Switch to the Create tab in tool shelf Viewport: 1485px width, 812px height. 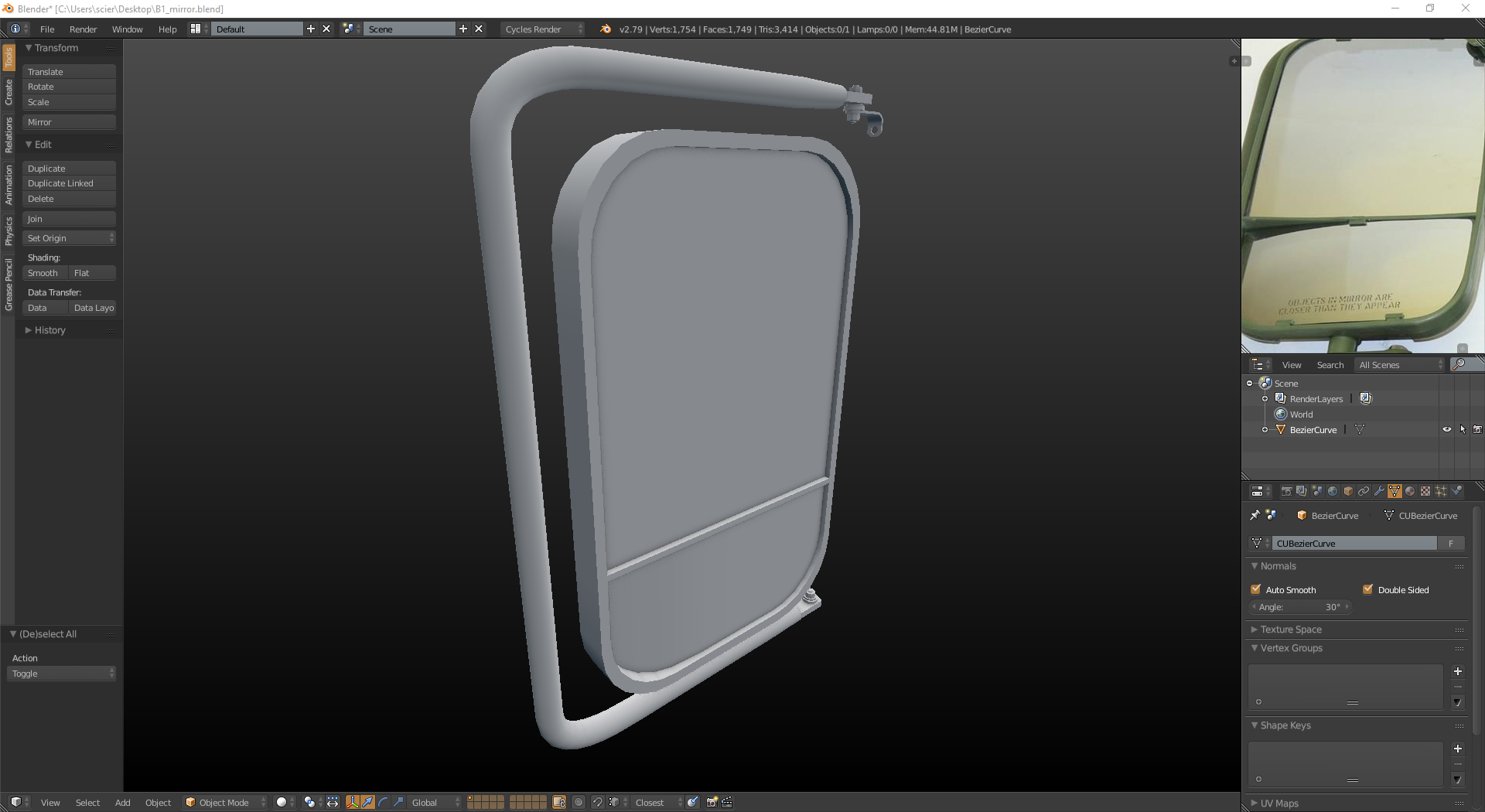pos(9,92)
